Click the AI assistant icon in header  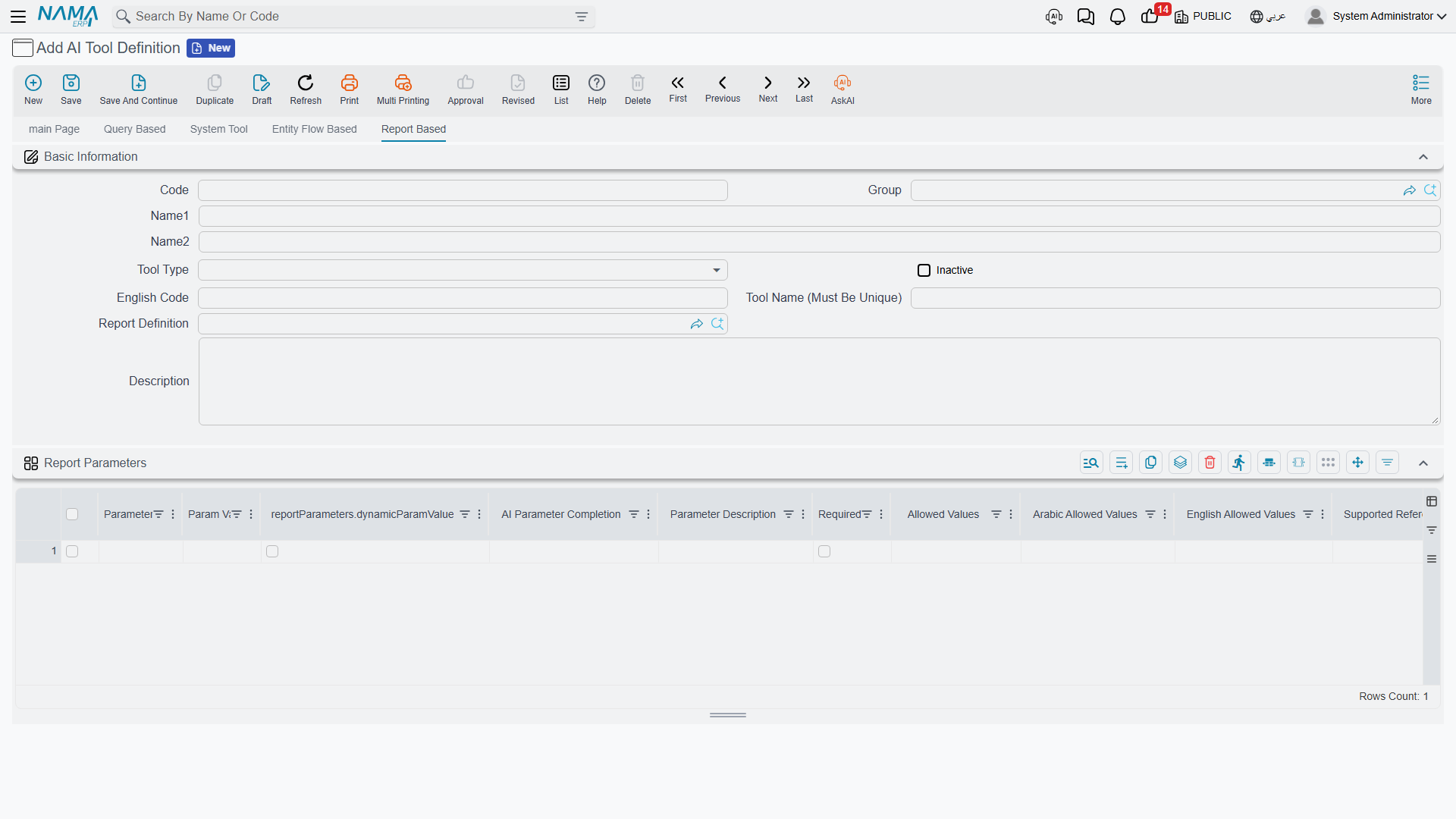tap(1054, 17)
